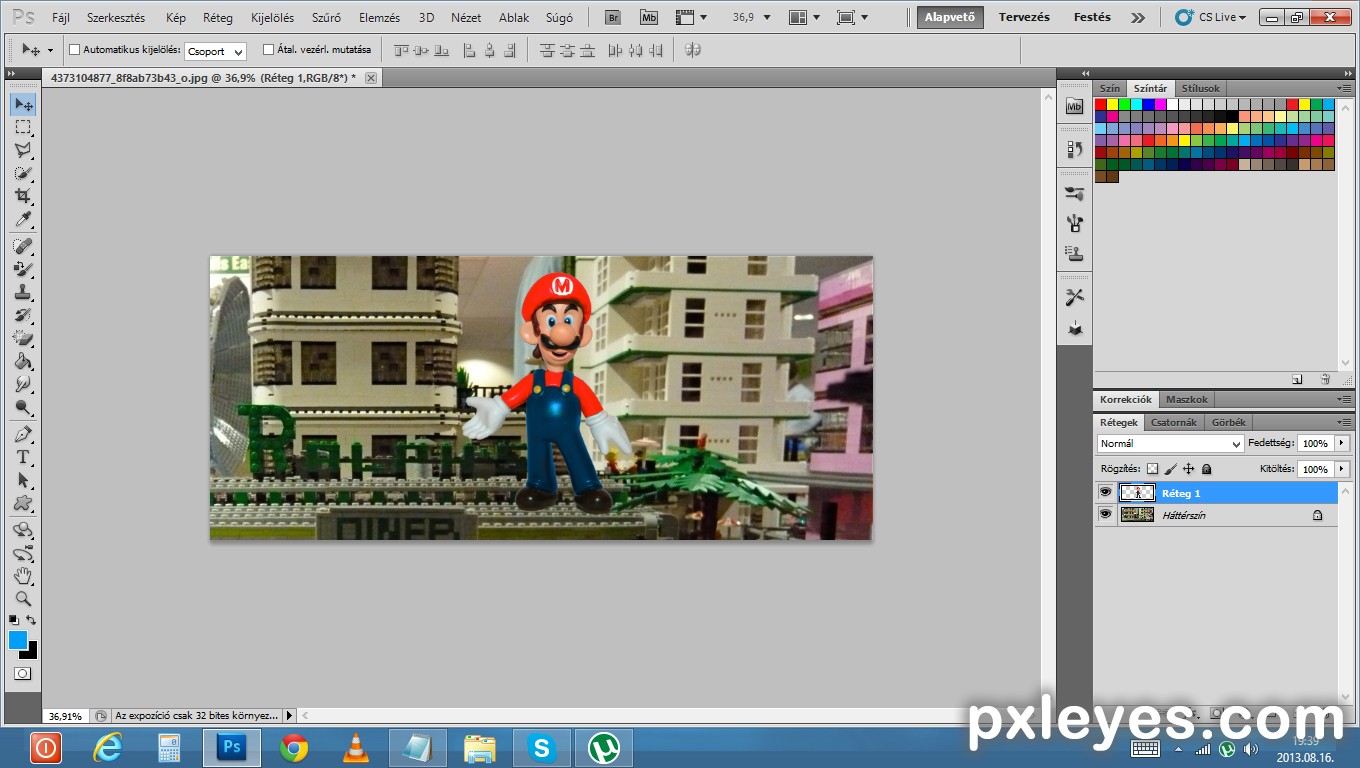Select the Clone Stamp tool

click(23, 292)
